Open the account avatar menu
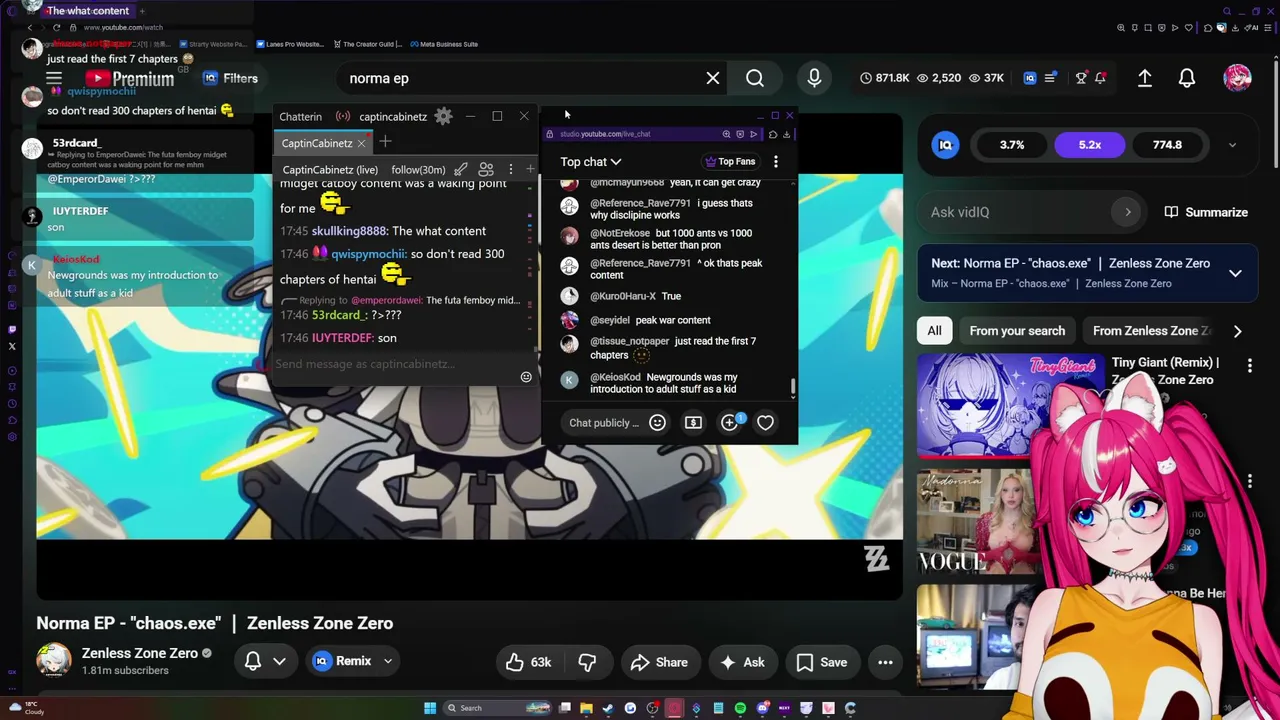Image resolution: width=1280 pixels, height=720 pixels. [1237, 78]
